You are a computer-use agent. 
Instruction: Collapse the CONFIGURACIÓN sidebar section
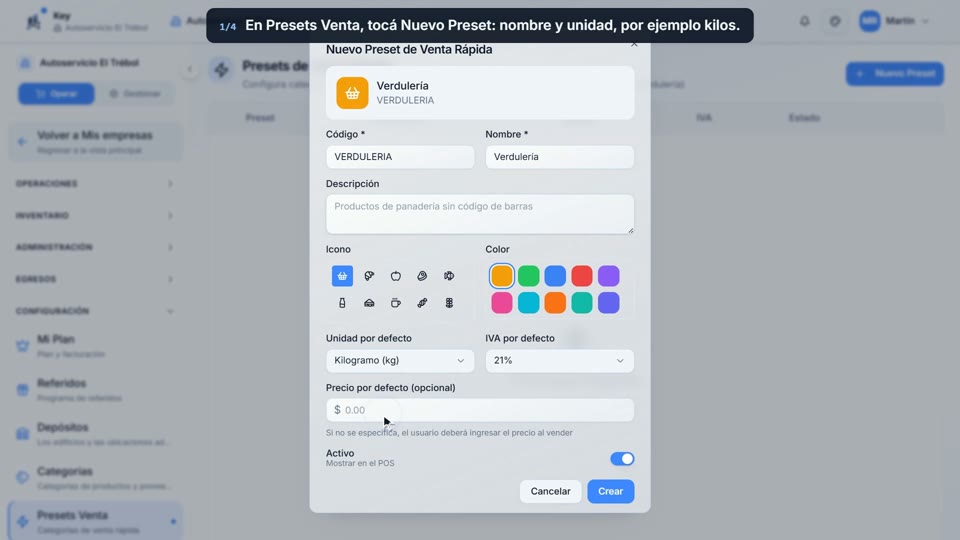(95, 311)
